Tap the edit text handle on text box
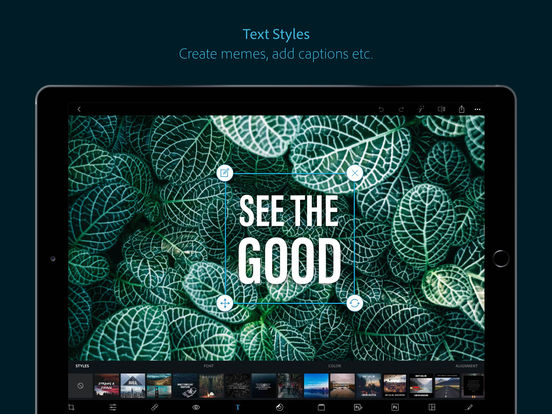This screenshot has height=414, width=552. 225,173
